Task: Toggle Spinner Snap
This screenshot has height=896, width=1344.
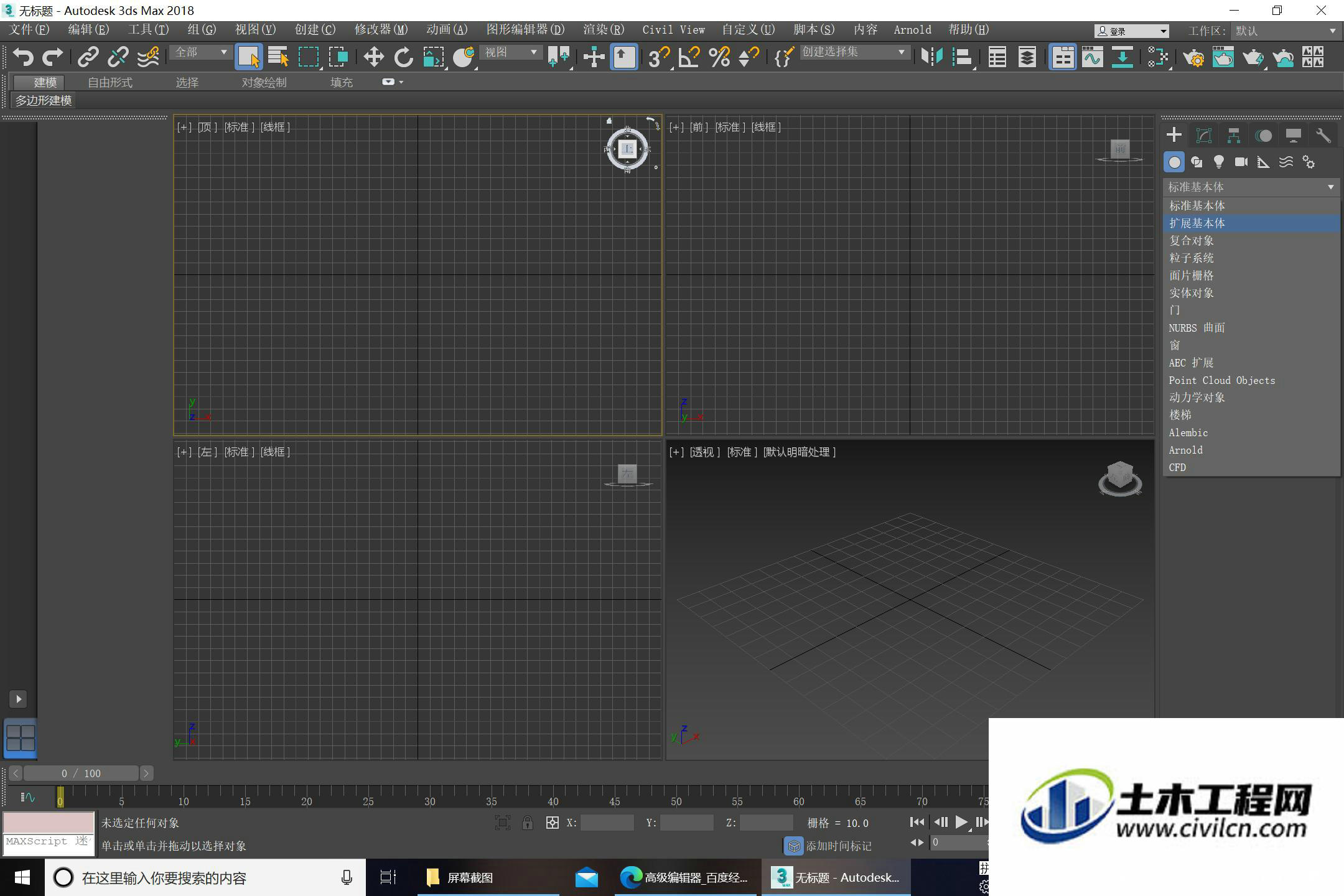Action: click(x=749, y=57)
